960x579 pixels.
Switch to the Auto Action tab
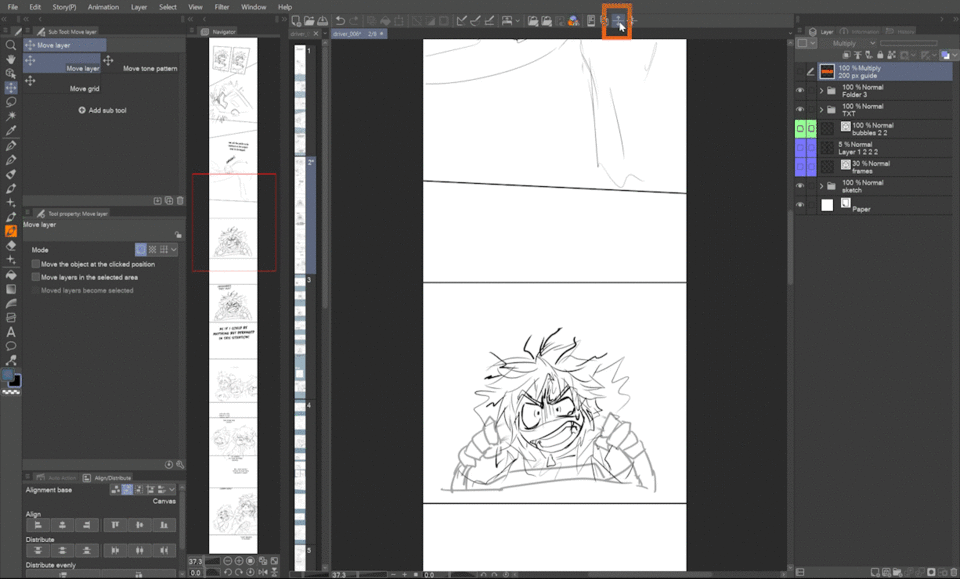[56, 478]
